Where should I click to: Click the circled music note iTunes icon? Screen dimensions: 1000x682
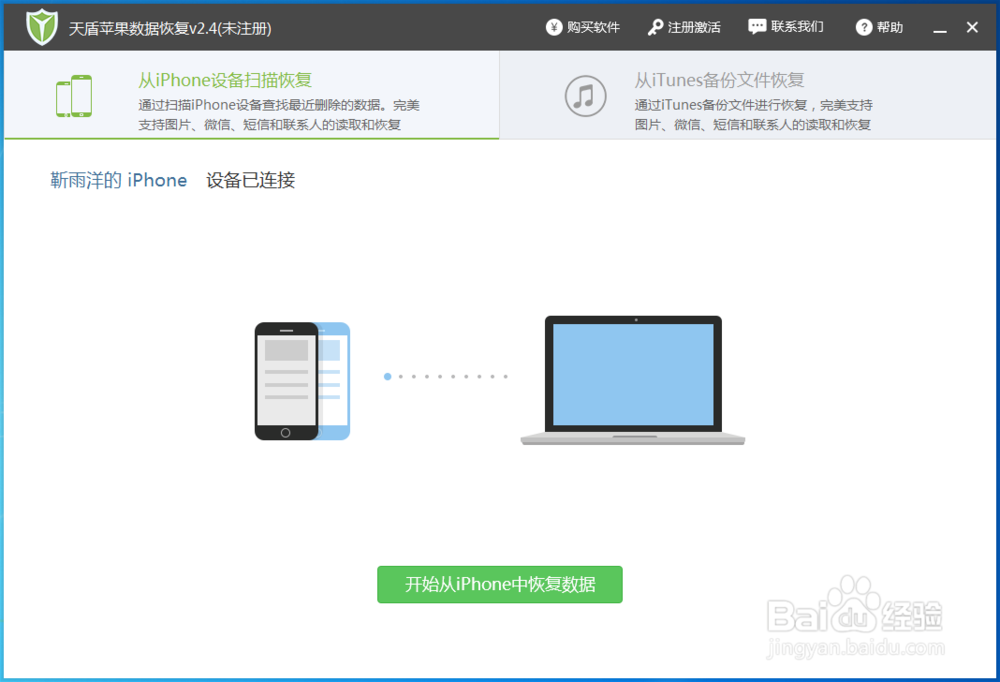[587, 94]
